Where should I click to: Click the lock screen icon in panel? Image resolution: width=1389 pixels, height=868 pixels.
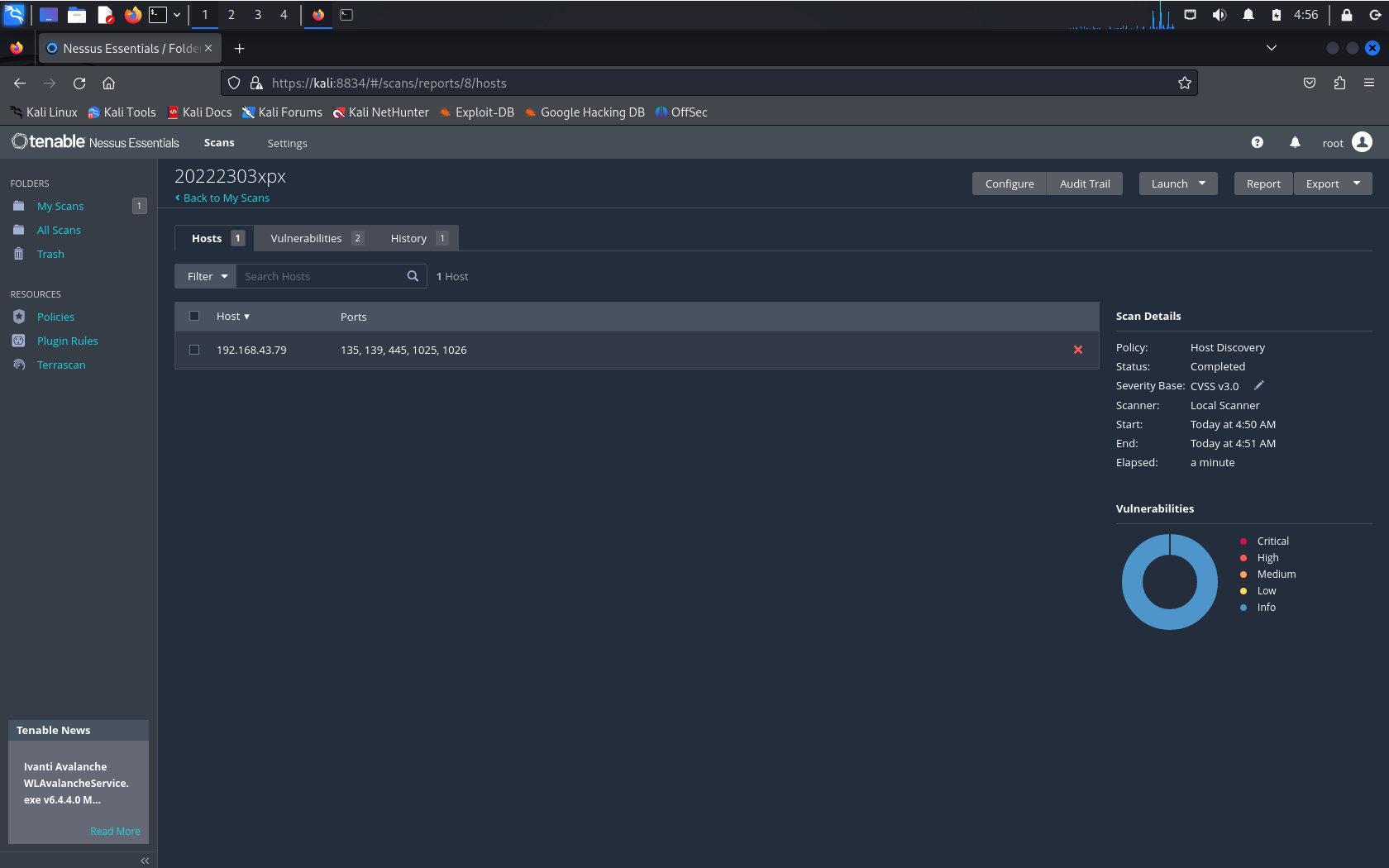pos(1347,15)
